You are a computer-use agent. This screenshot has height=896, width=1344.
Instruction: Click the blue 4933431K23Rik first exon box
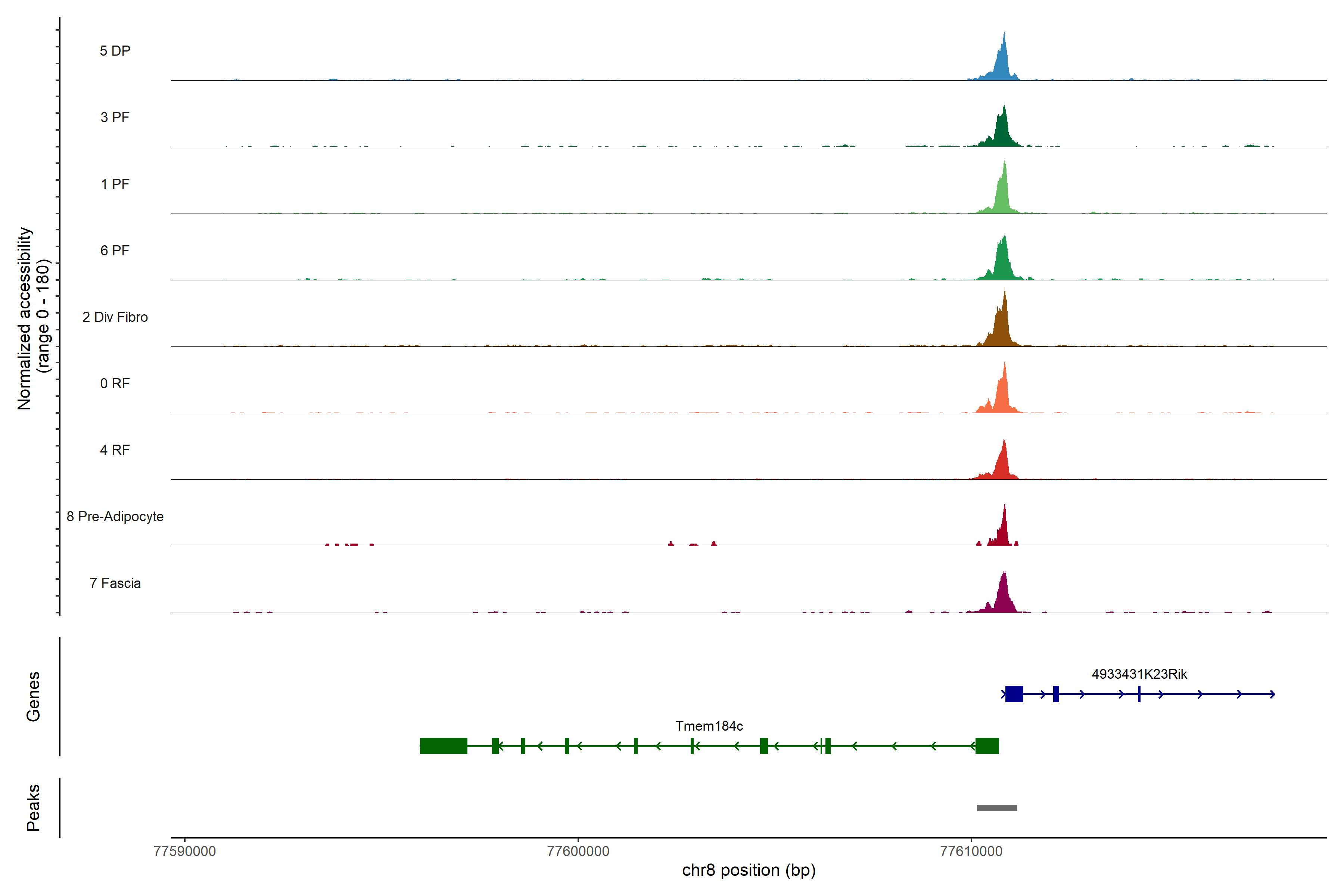[x=1014, y=694]
